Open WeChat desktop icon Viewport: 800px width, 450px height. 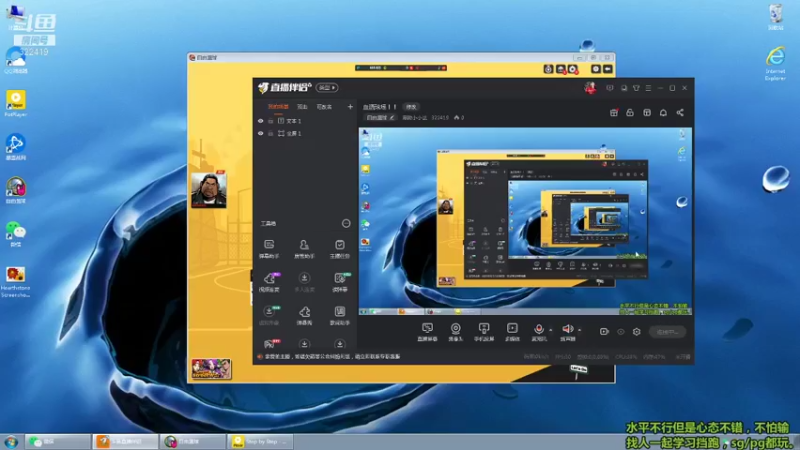(x=16, y=234)
